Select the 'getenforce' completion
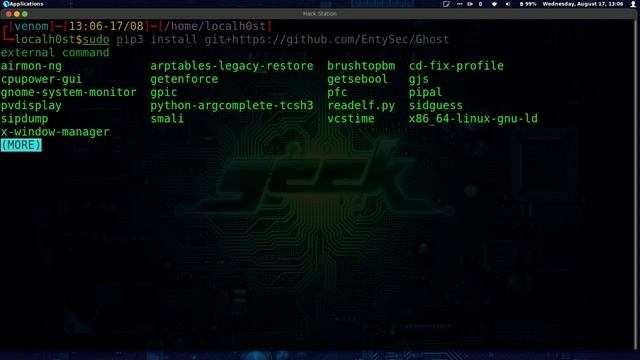 coord(184,79)
